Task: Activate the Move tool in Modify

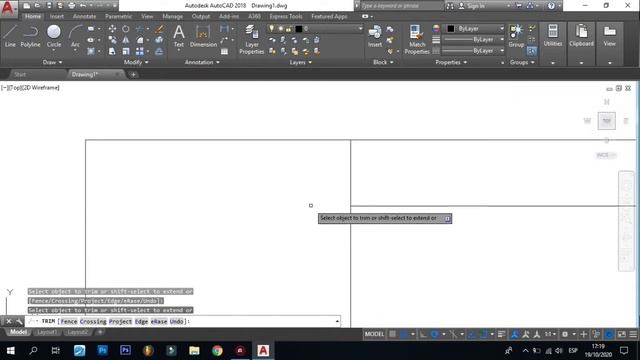Action: click(112, 29)
